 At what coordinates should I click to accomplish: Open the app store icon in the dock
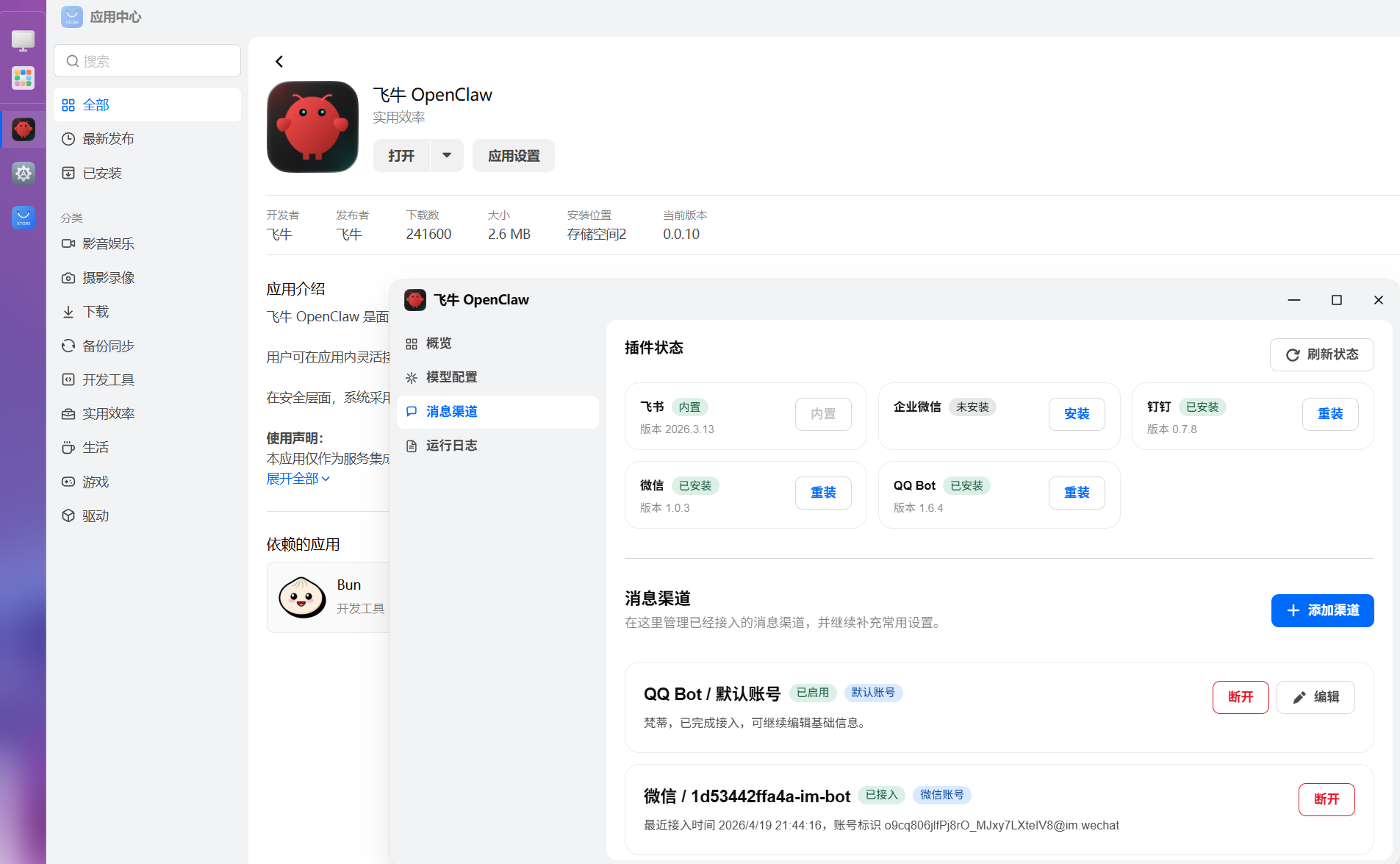(x=23, y=218)
